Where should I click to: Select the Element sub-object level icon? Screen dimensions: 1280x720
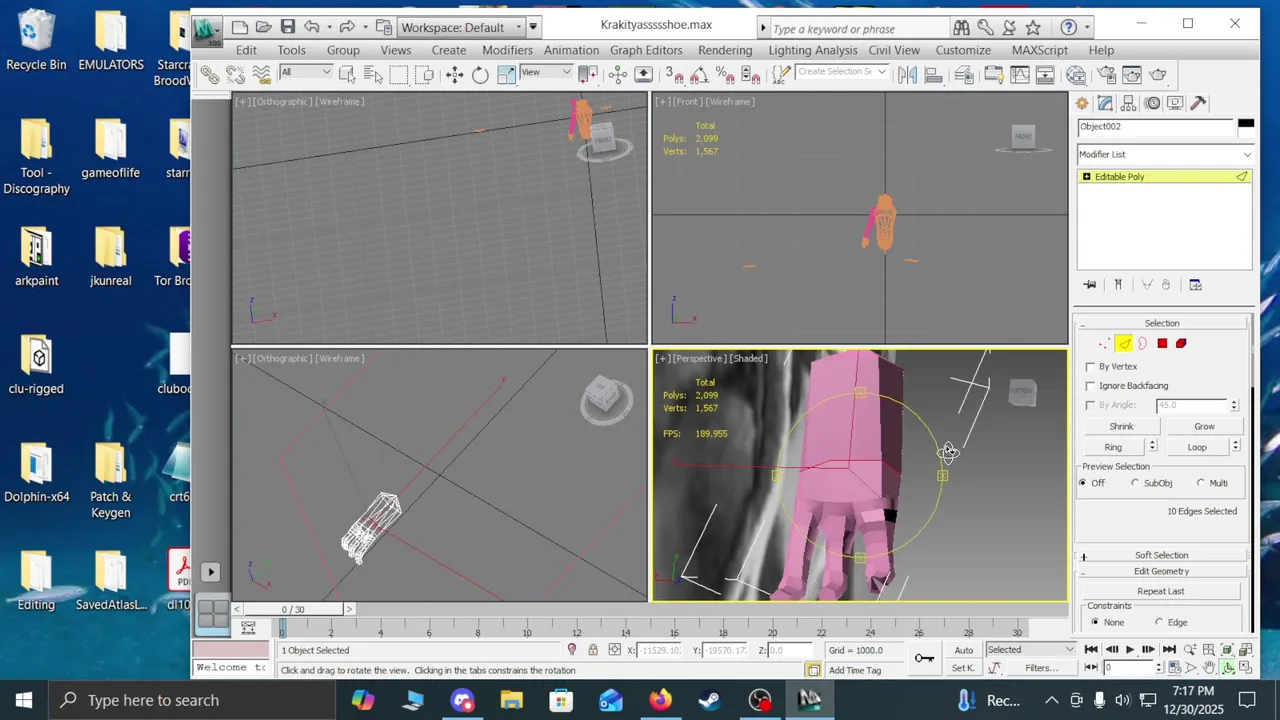point(1181,343)
